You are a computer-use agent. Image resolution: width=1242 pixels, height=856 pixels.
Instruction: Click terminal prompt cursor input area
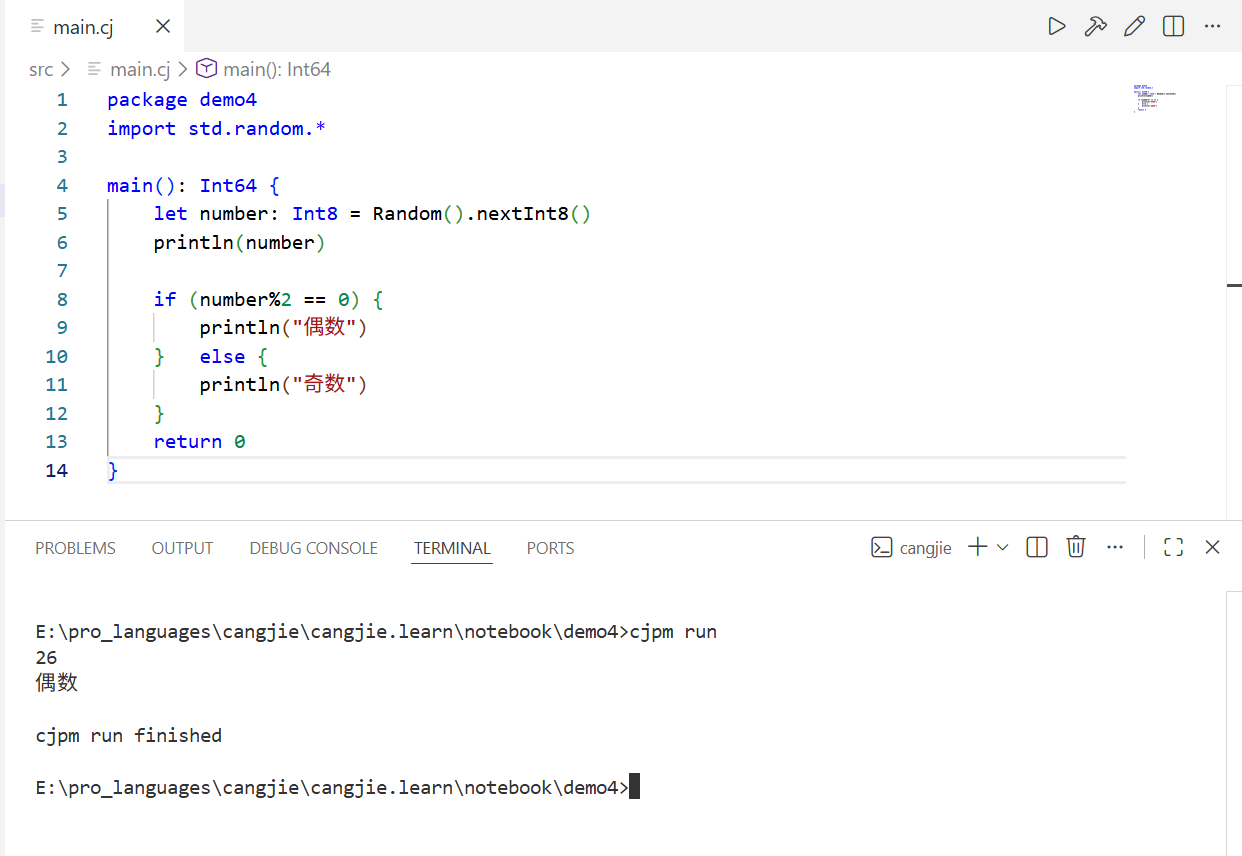click(x=634, y=787)
